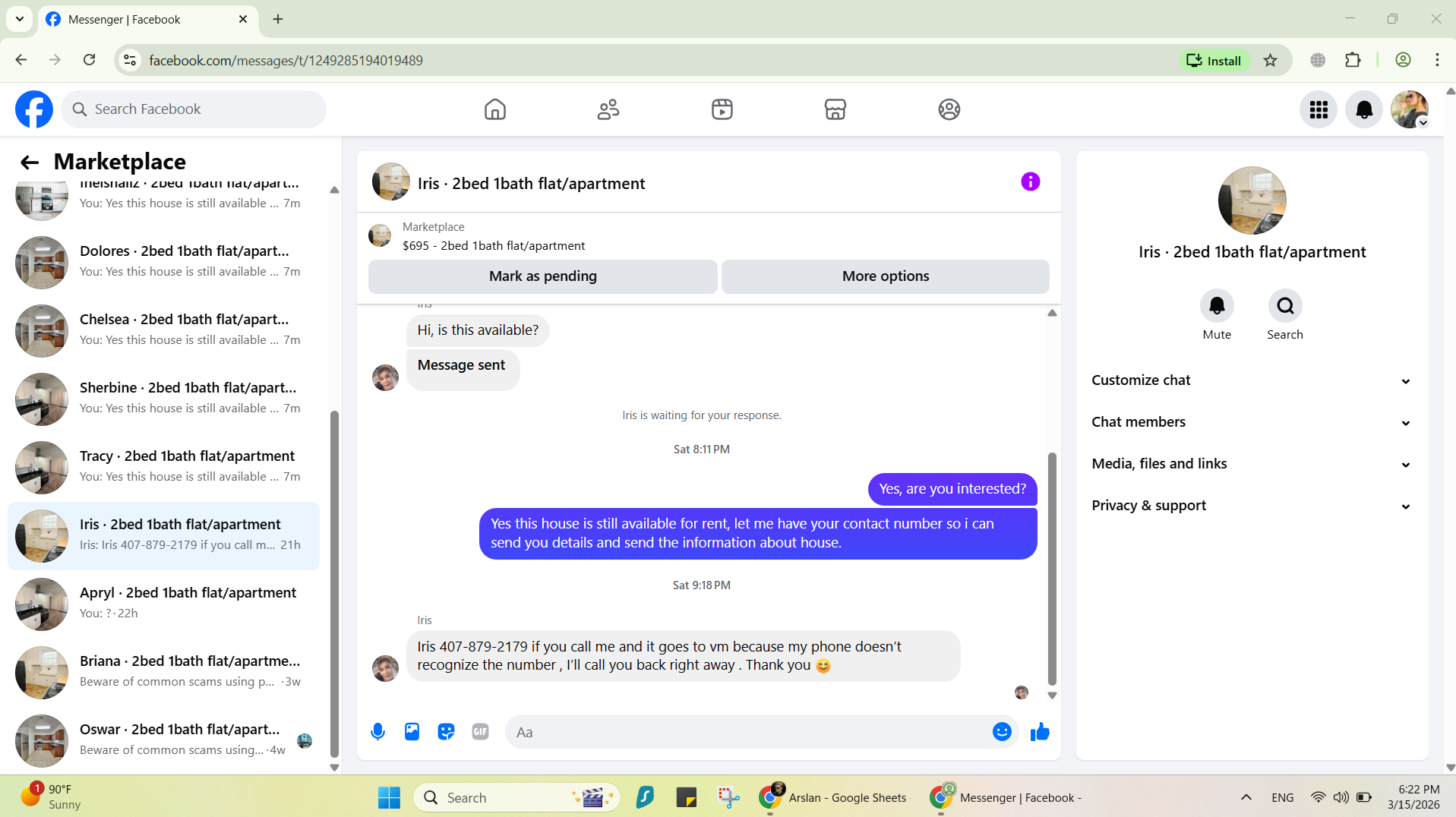Send a thumbs-up like
The image size is (1456, 817).
coord(1040,732)
